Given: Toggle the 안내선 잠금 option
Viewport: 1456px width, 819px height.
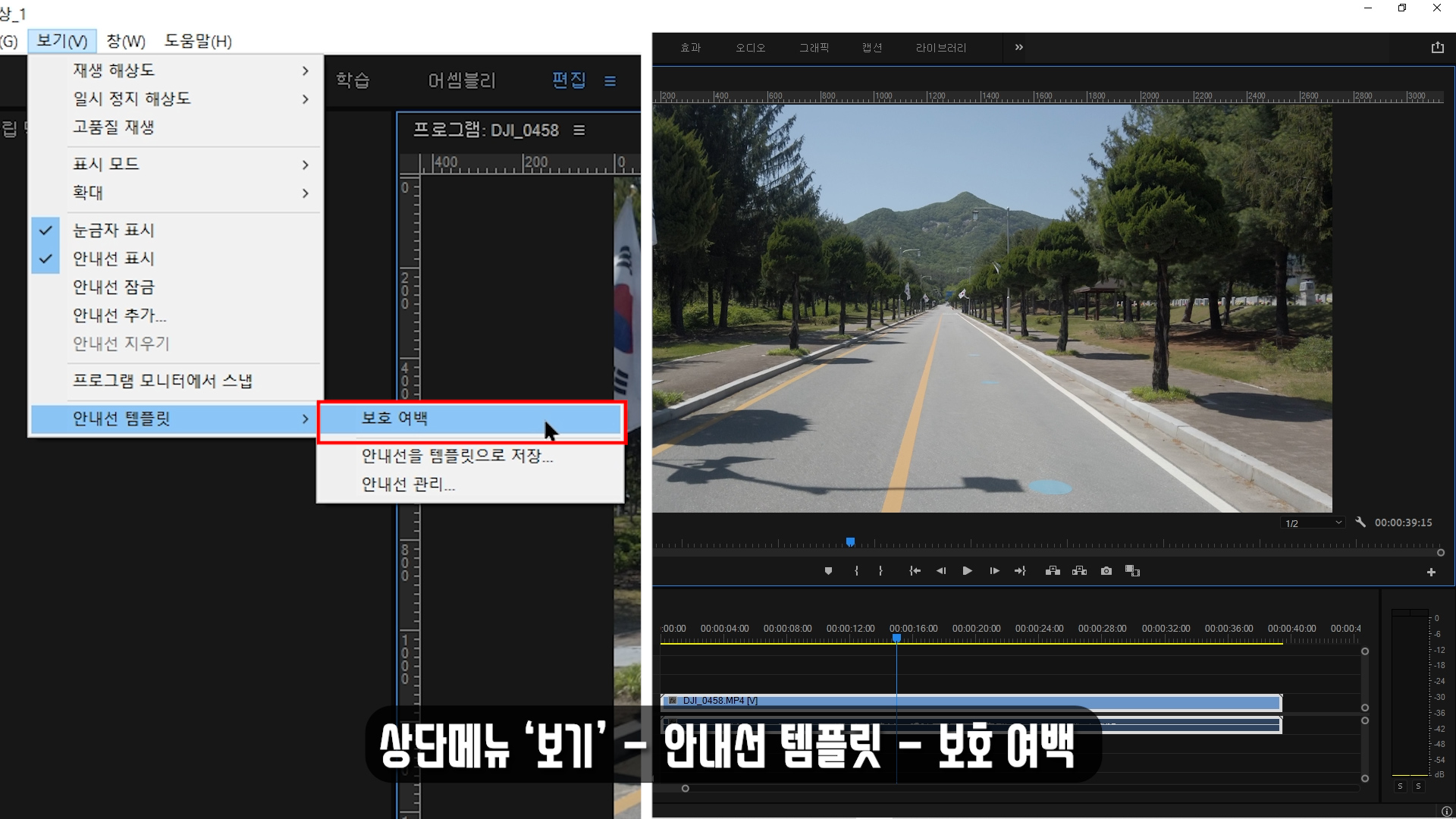Looking at the screenshot, I should [114, 287].
